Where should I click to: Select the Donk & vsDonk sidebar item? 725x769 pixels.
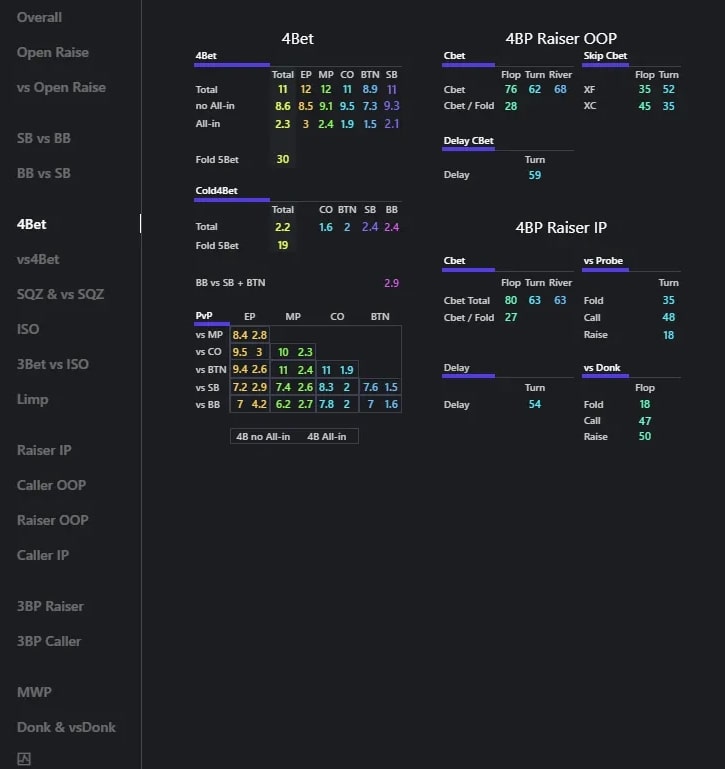(66, 727)
